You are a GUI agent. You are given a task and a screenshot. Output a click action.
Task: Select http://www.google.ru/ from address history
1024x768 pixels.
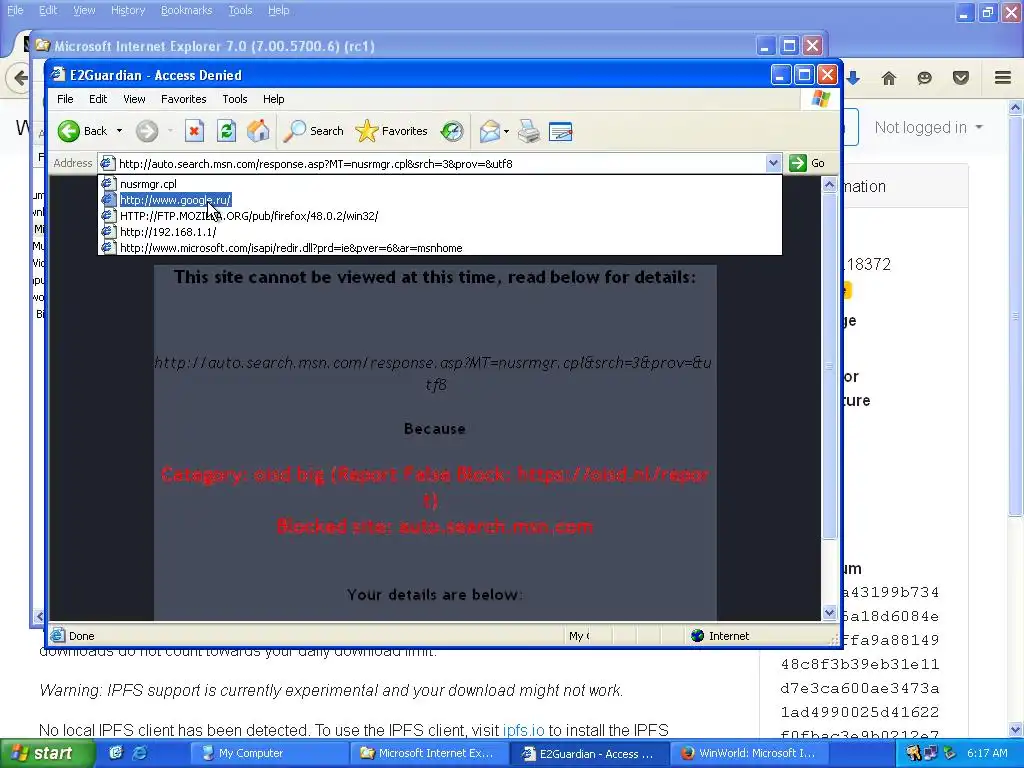pyautogui.click(x=440, y=200)
